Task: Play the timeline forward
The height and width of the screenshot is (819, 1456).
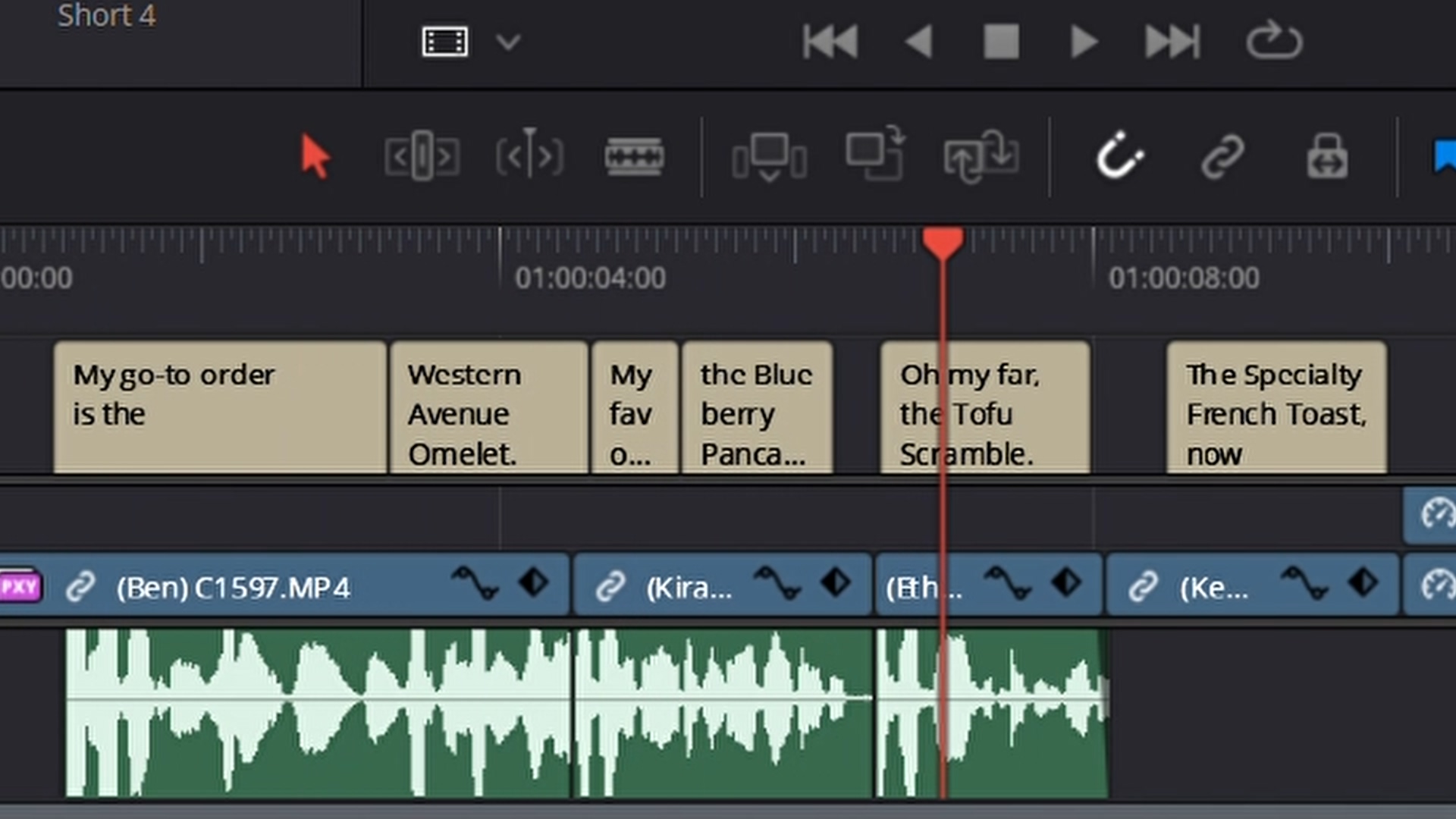Action: pos(1084,41)
